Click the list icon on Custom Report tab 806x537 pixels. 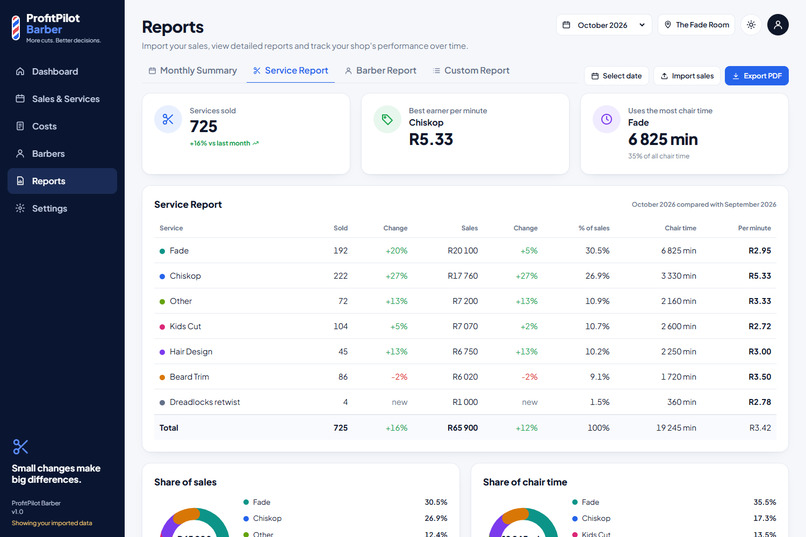[x=436, y=70]
